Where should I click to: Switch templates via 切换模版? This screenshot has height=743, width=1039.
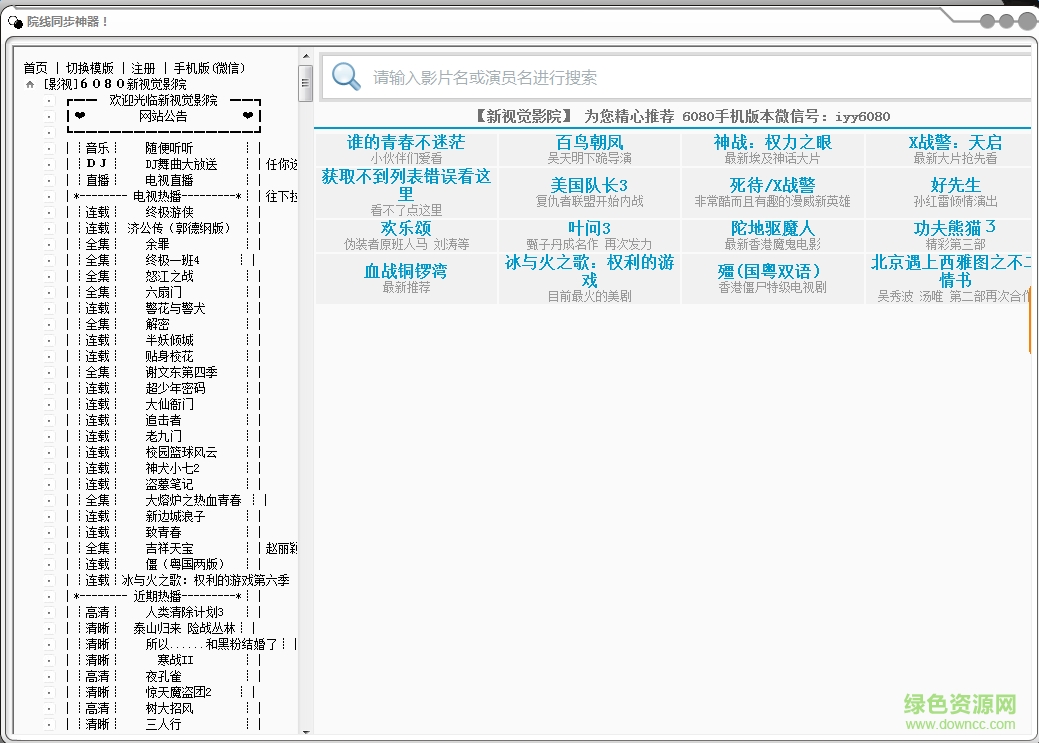click(91, 67)
